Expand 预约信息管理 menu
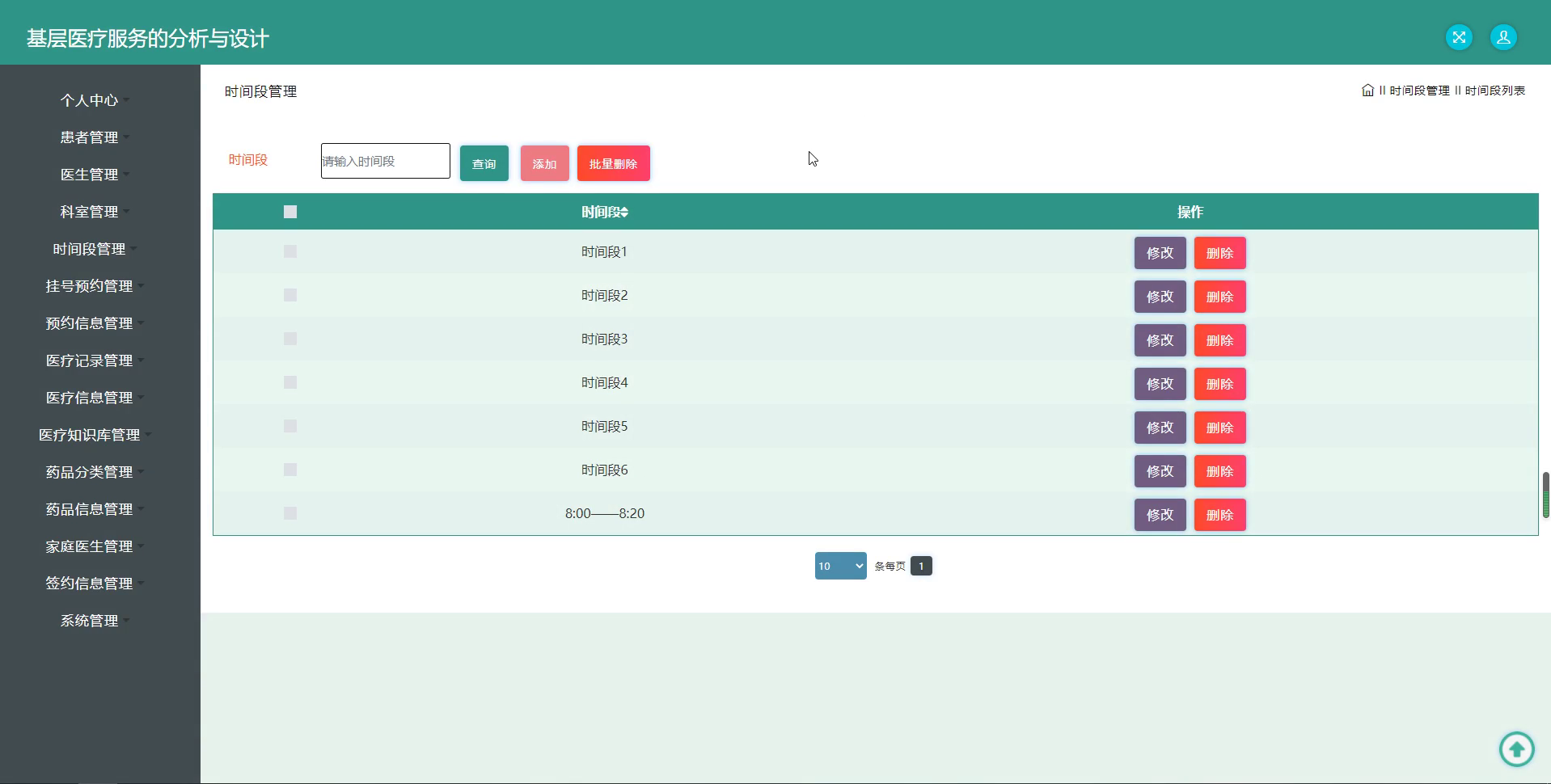This screenshot has width=1551, height=784. (95, 323)
